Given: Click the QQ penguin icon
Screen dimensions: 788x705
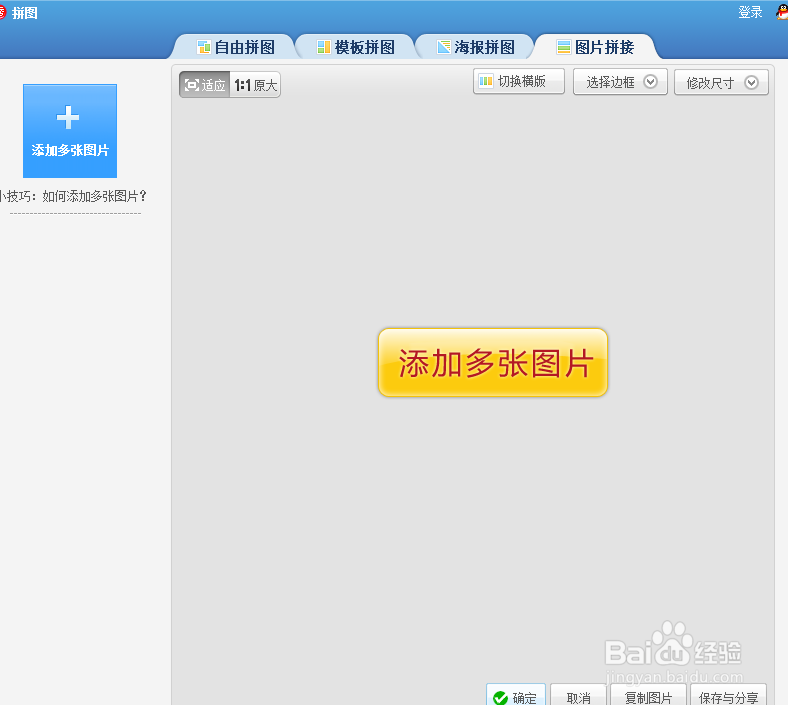Looking at the screenshot, I should pyautogui.click(x=782, y=12).
